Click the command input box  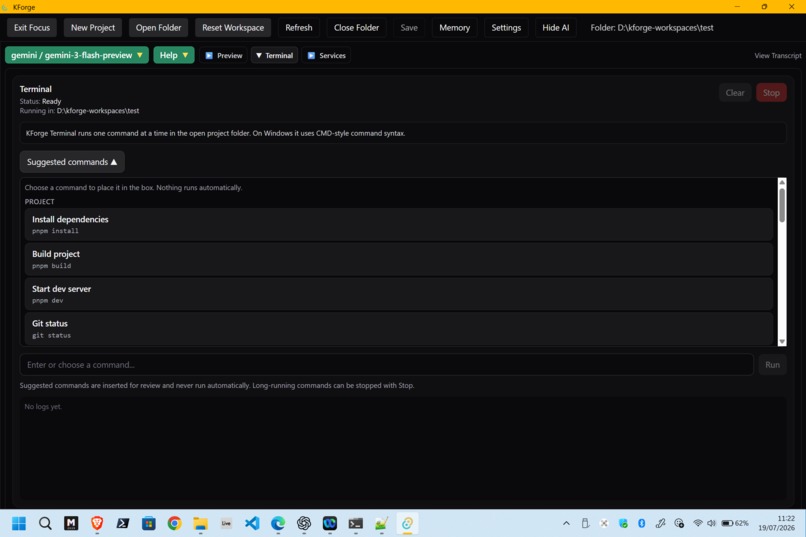tap(387, 365)
